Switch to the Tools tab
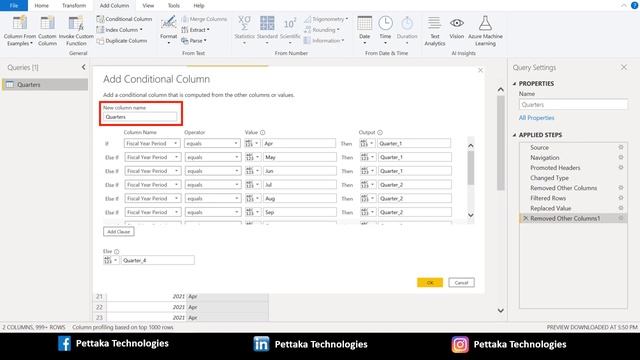Image resolution: width=640 pixels, height=360 pixels. point(173,6)
